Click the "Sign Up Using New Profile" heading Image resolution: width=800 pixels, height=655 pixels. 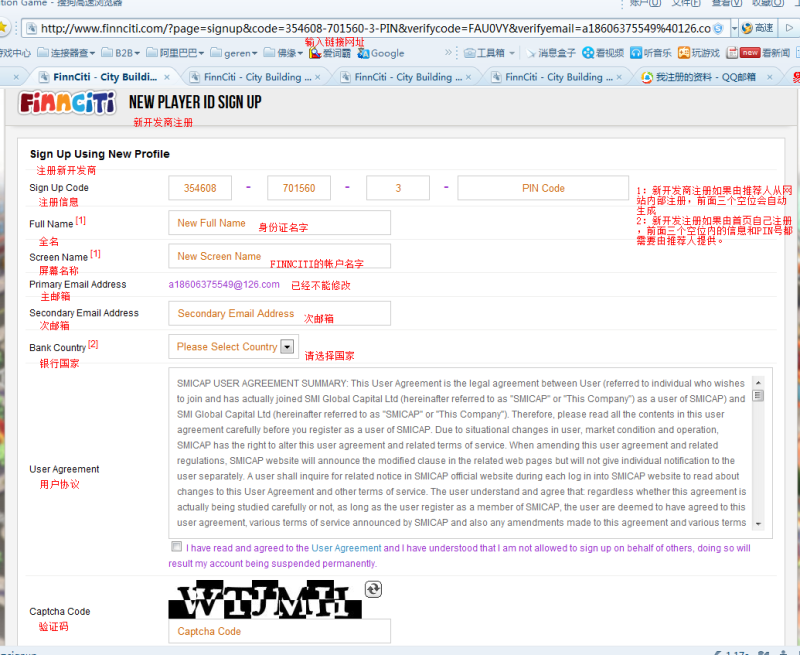tap(100, 154)
